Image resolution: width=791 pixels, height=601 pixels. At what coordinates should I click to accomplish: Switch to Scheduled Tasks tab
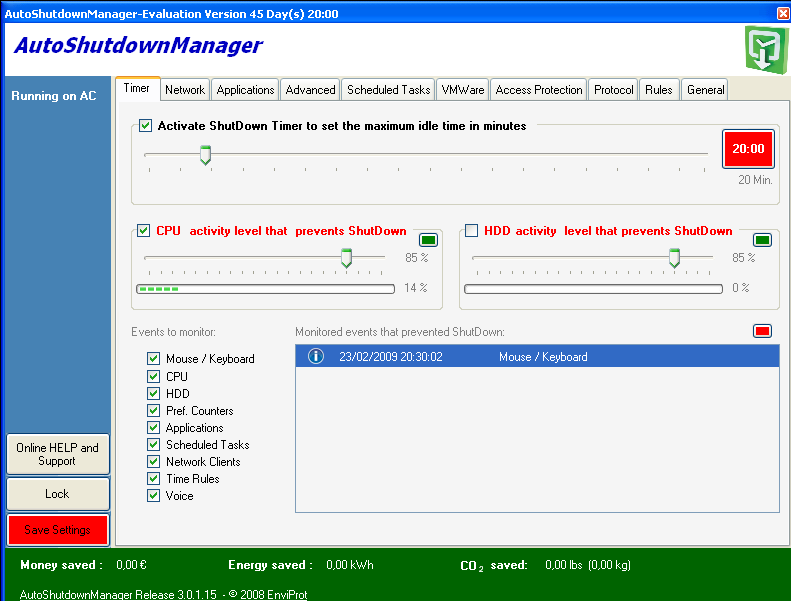388,90
